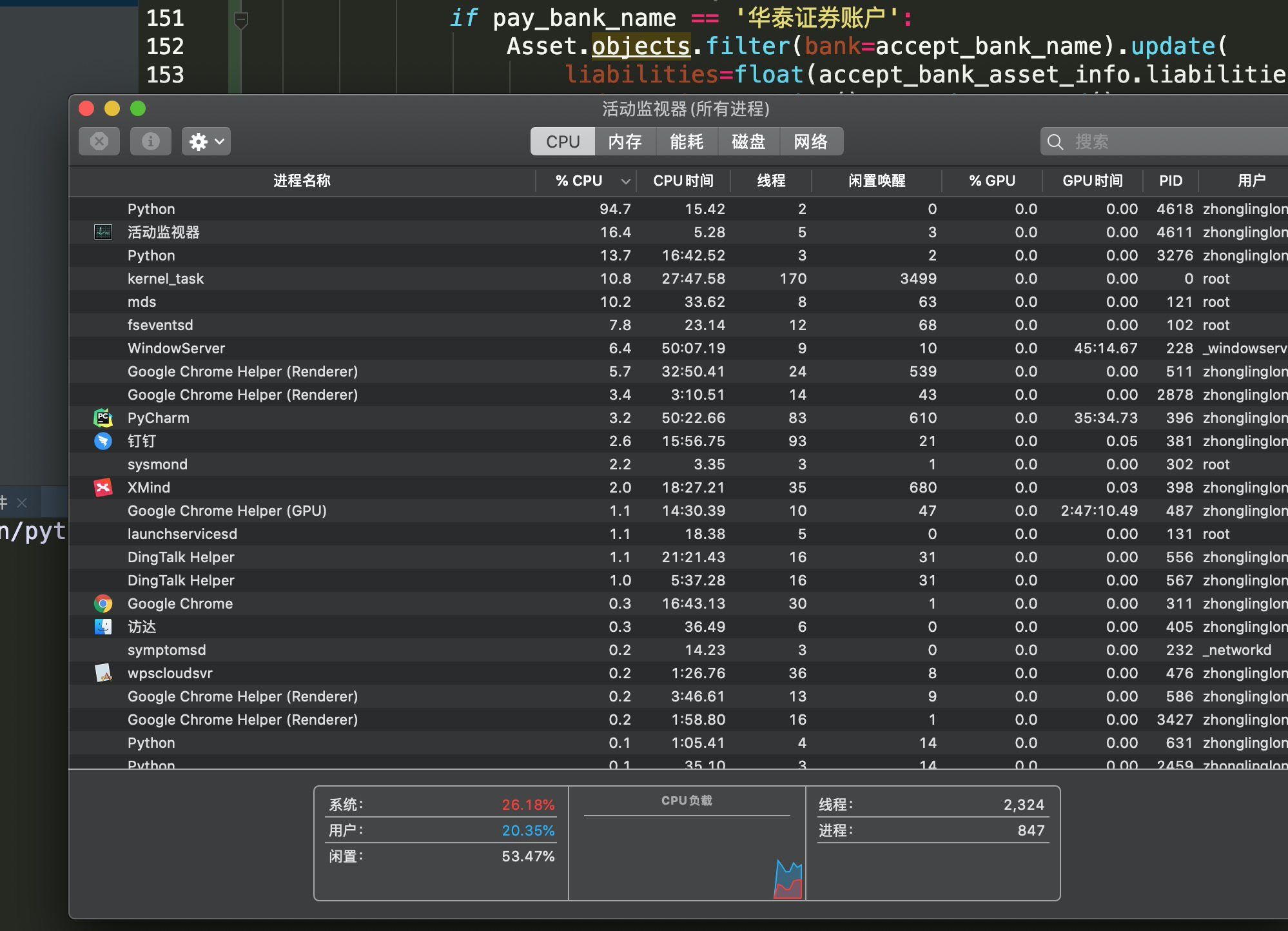The width and height of the screenshot is (1288, 931).
Task: Click the CPU负载 load graph
Action: click(687, 843)
